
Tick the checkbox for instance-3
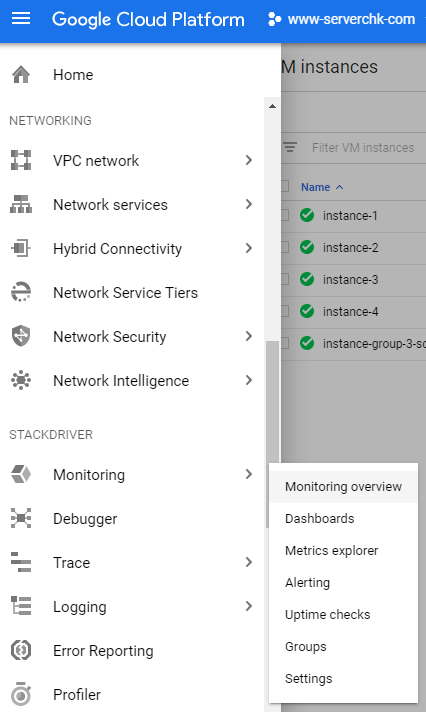285,279
